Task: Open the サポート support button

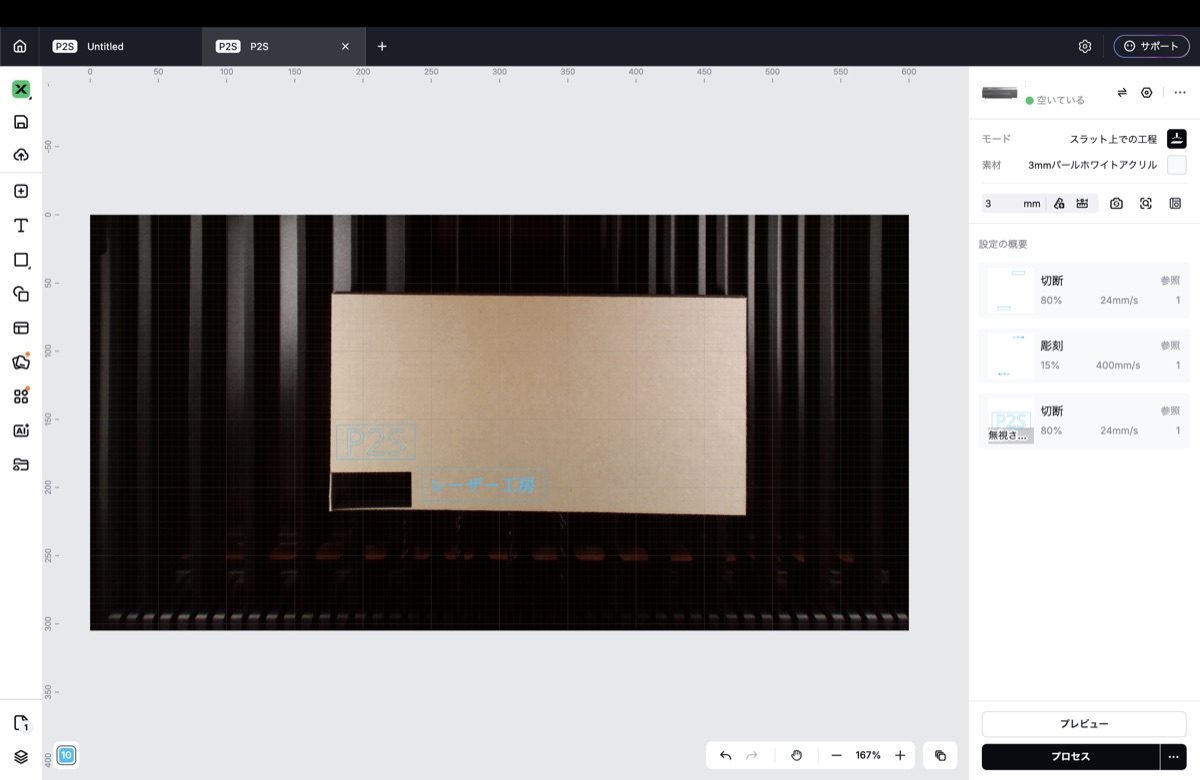Action: [1151, 46]
